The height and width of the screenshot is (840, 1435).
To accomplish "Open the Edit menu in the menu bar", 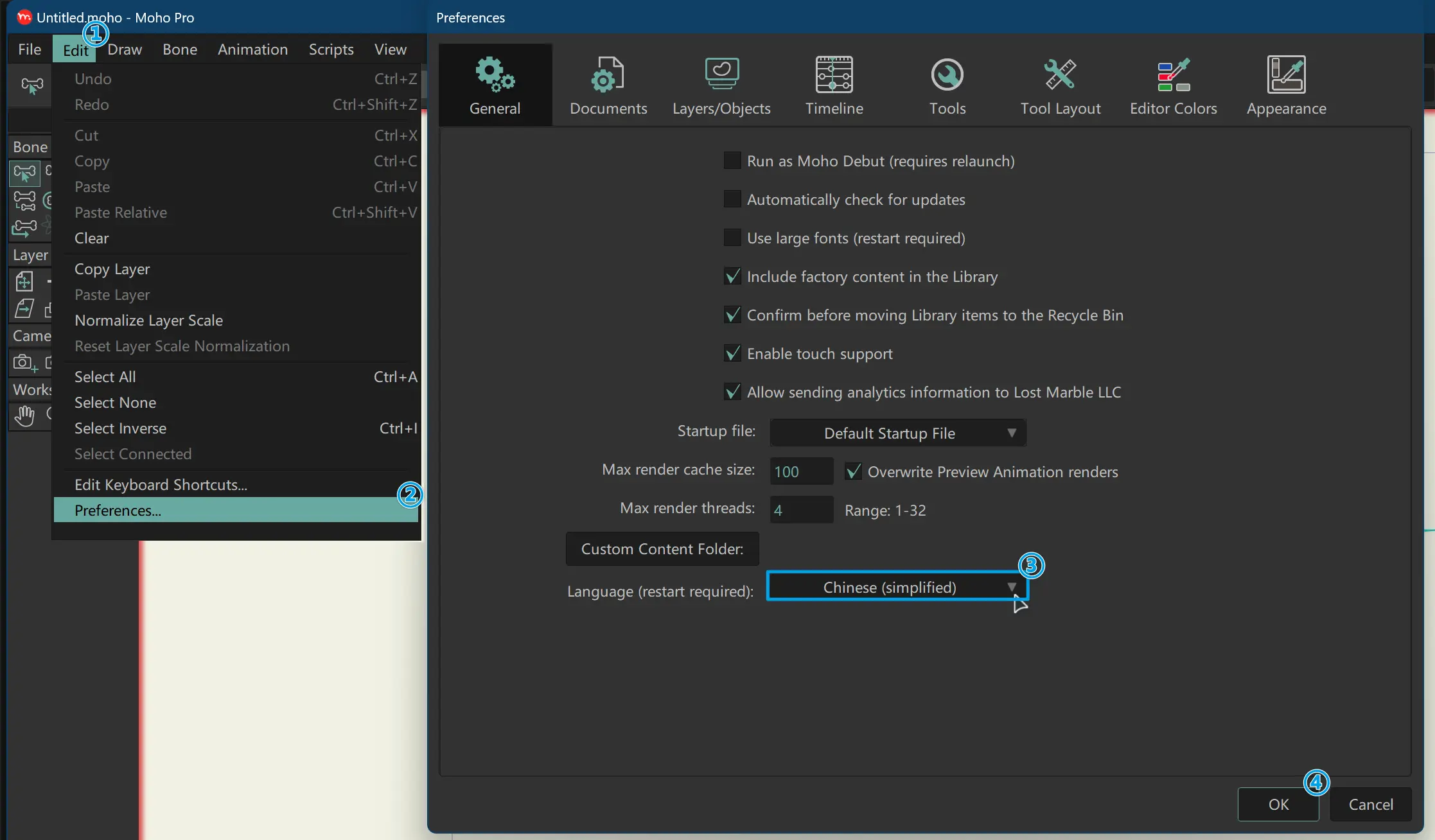I will coord(75,48).
